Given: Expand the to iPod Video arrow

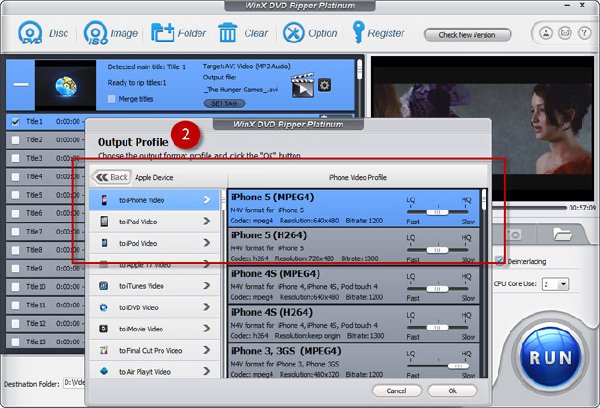Looking at the screenshot, I should click(207, 243).
